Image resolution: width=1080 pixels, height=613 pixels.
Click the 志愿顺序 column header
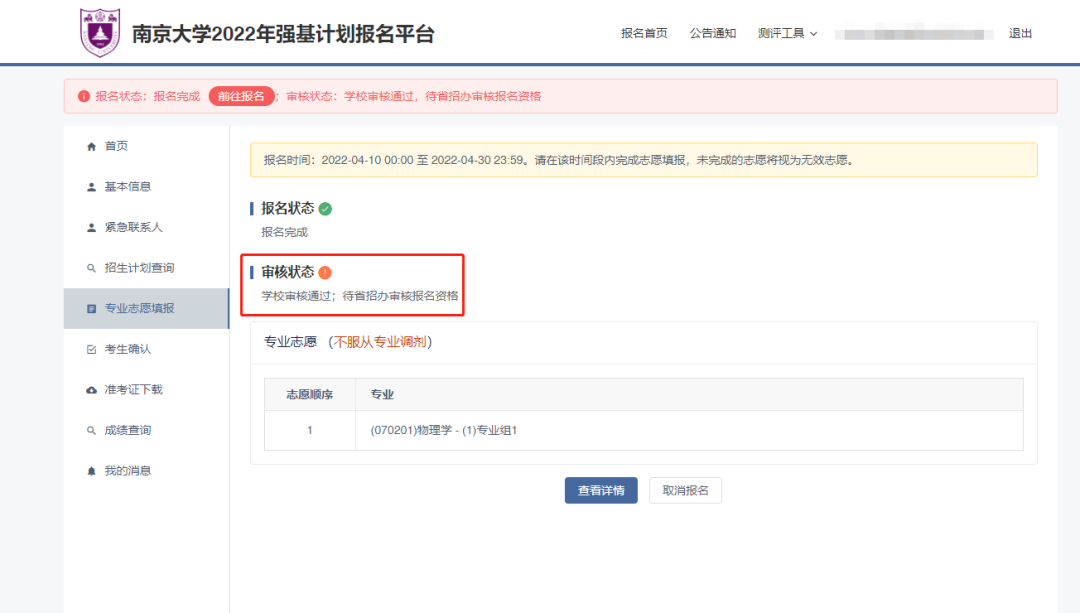point(310,395)
